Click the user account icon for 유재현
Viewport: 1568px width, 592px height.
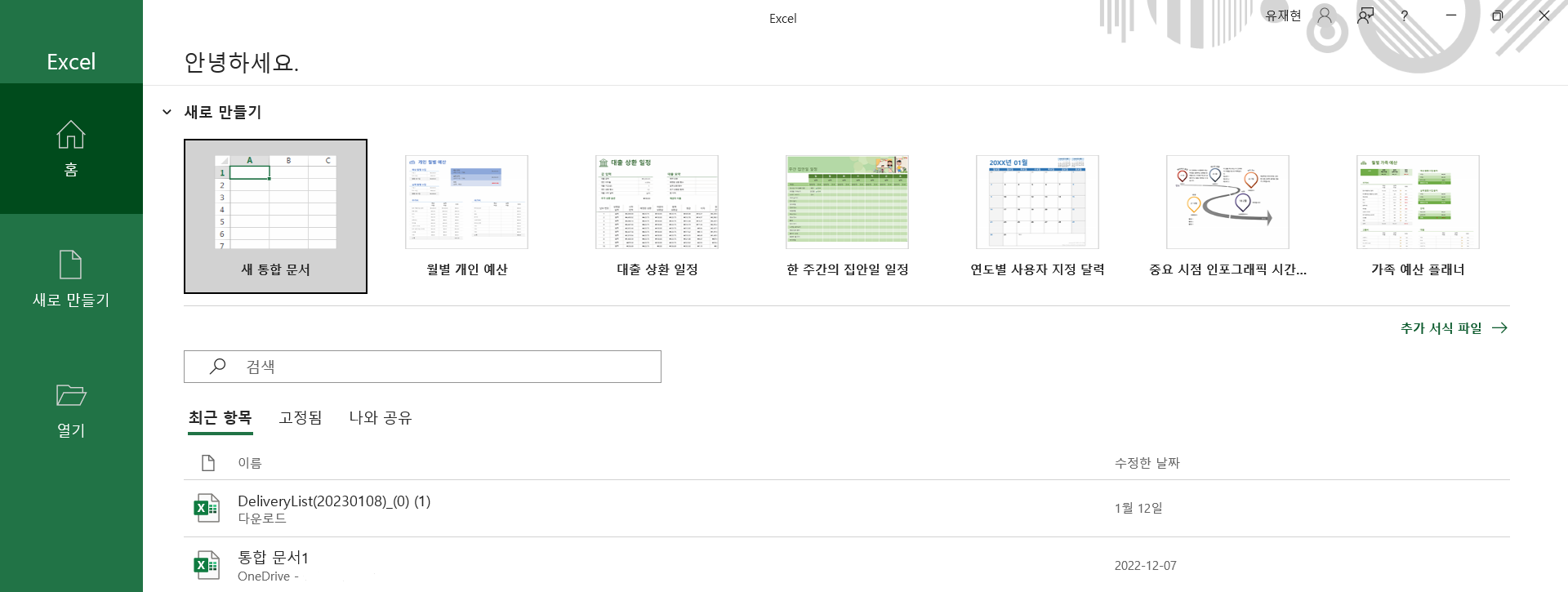click(1324, 16)
